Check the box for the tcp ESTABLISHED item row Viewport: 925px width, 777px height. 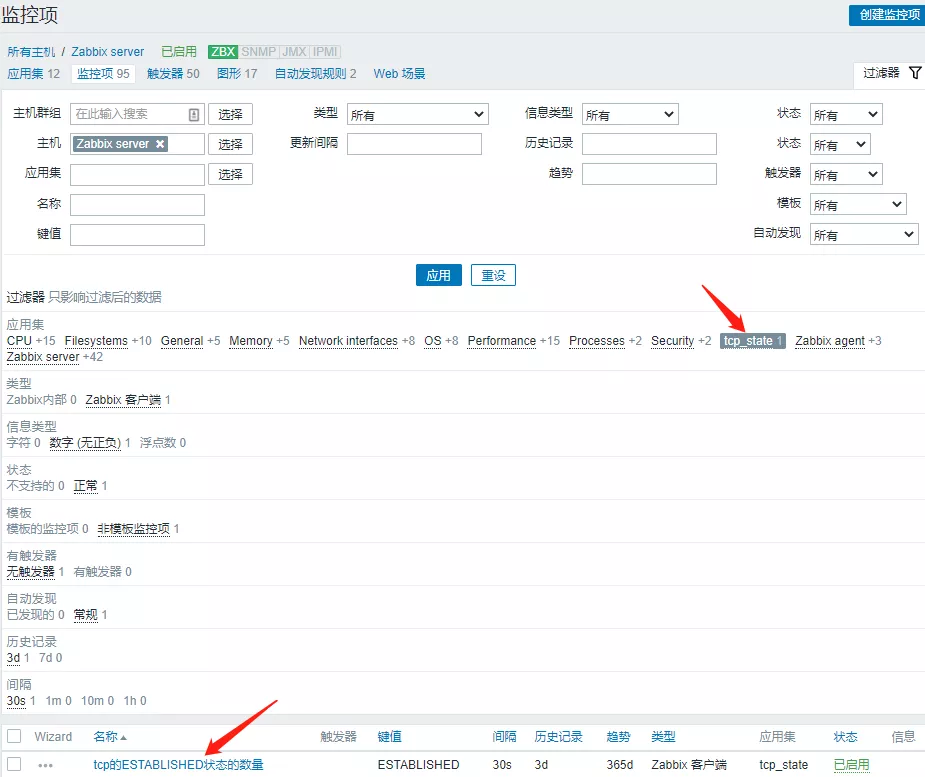pos(14,765)
